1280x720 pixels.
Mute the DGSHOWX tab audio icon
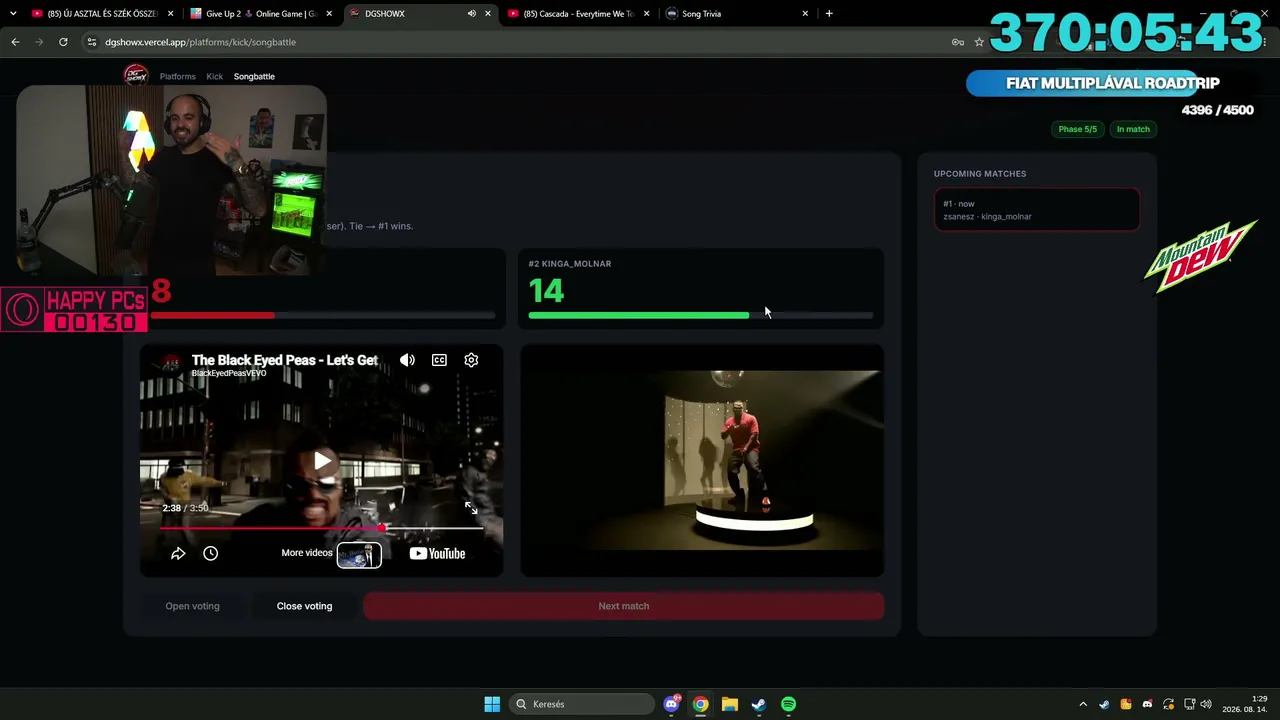click(x=471, y=14)
